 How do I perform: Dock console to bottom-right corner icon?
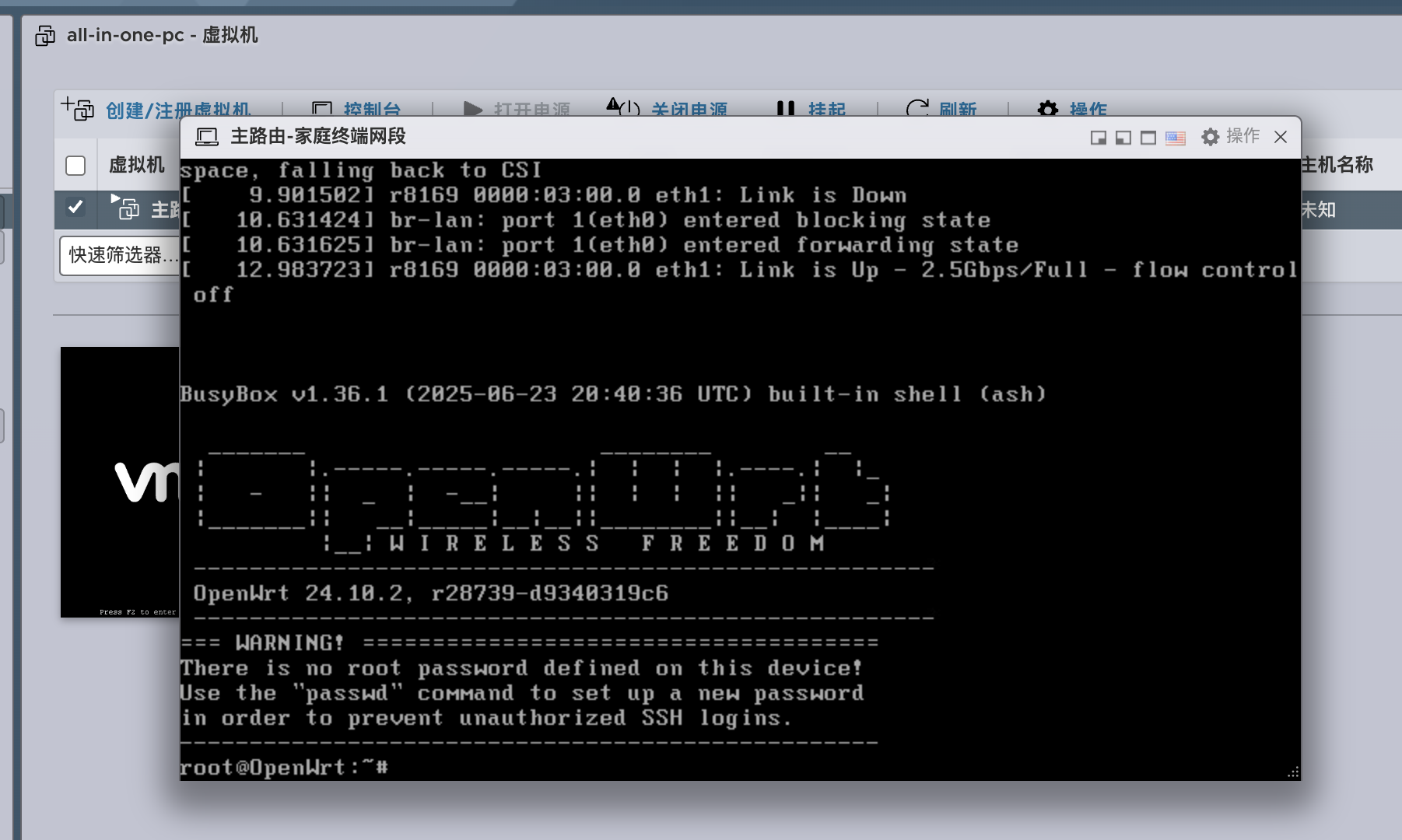point(1099,138)
